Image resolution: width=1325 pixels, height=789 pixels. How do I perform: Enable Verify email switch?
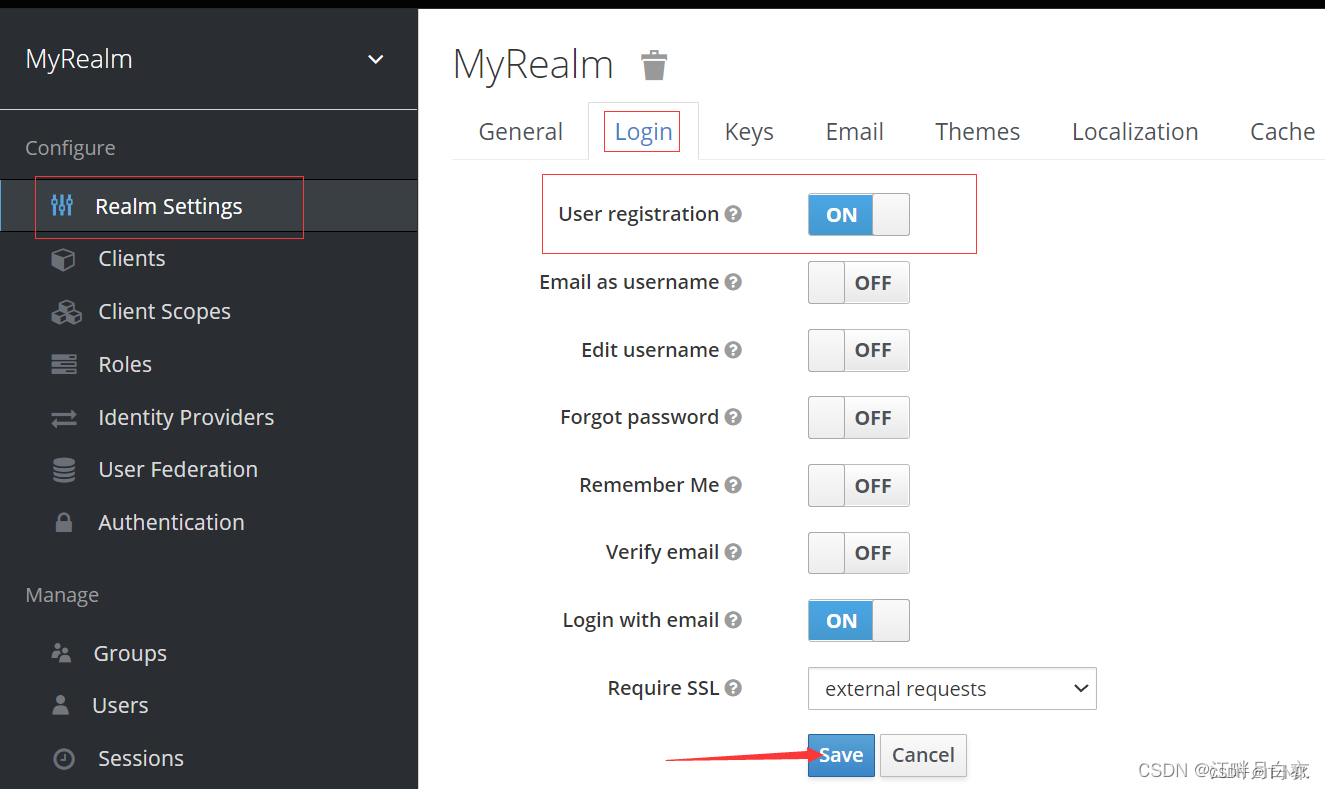[859, 553]
